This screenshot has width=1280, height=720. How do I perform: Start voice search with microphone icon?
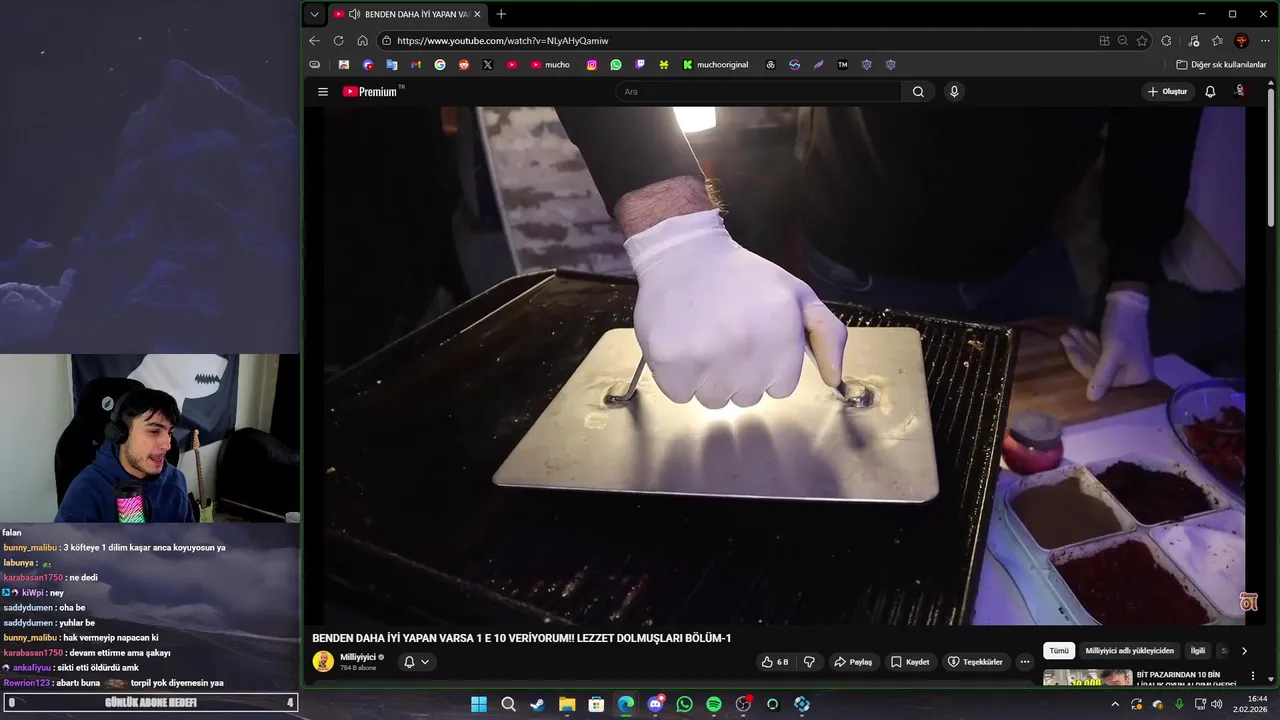pos(954,92)
